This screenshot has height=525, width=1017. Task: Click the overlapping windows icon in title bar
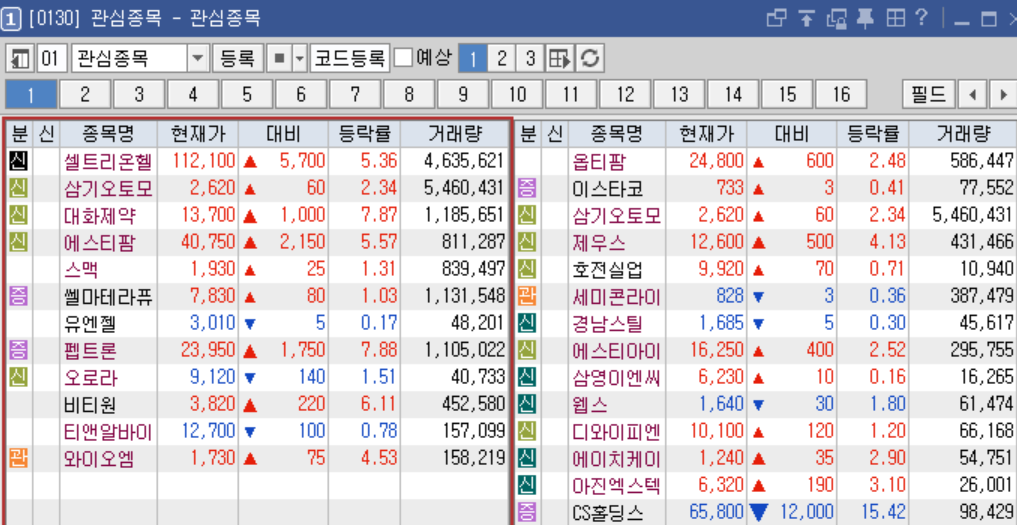click(x=776, y=19)
